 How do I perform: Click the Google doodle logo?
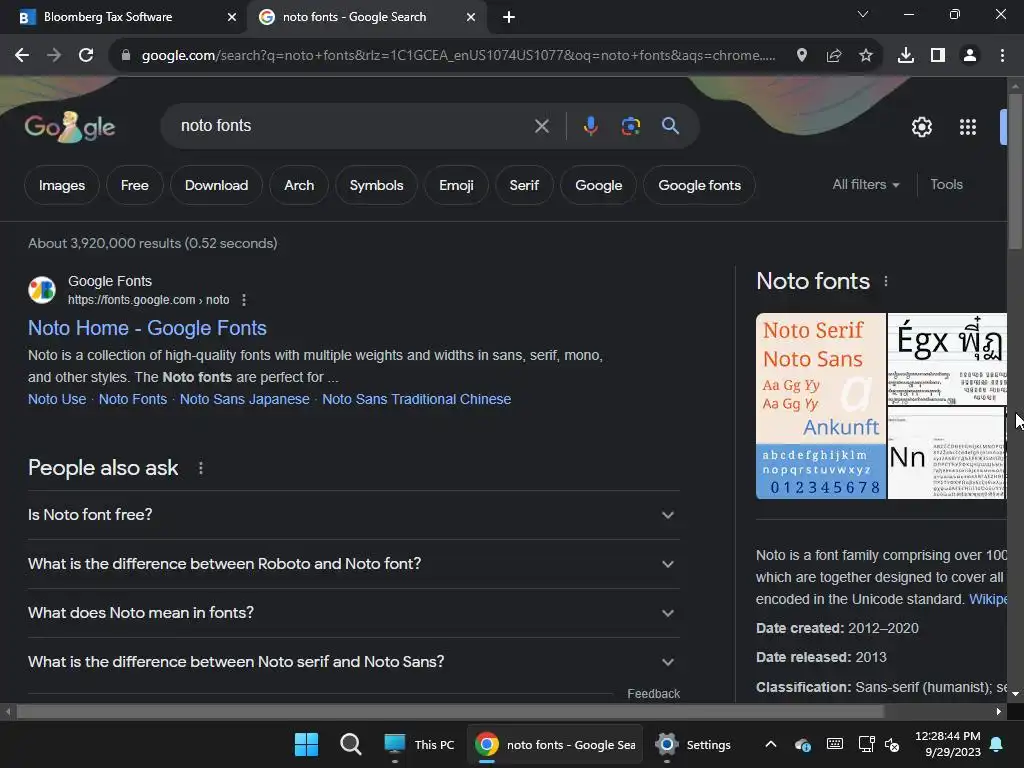point(70,127)
